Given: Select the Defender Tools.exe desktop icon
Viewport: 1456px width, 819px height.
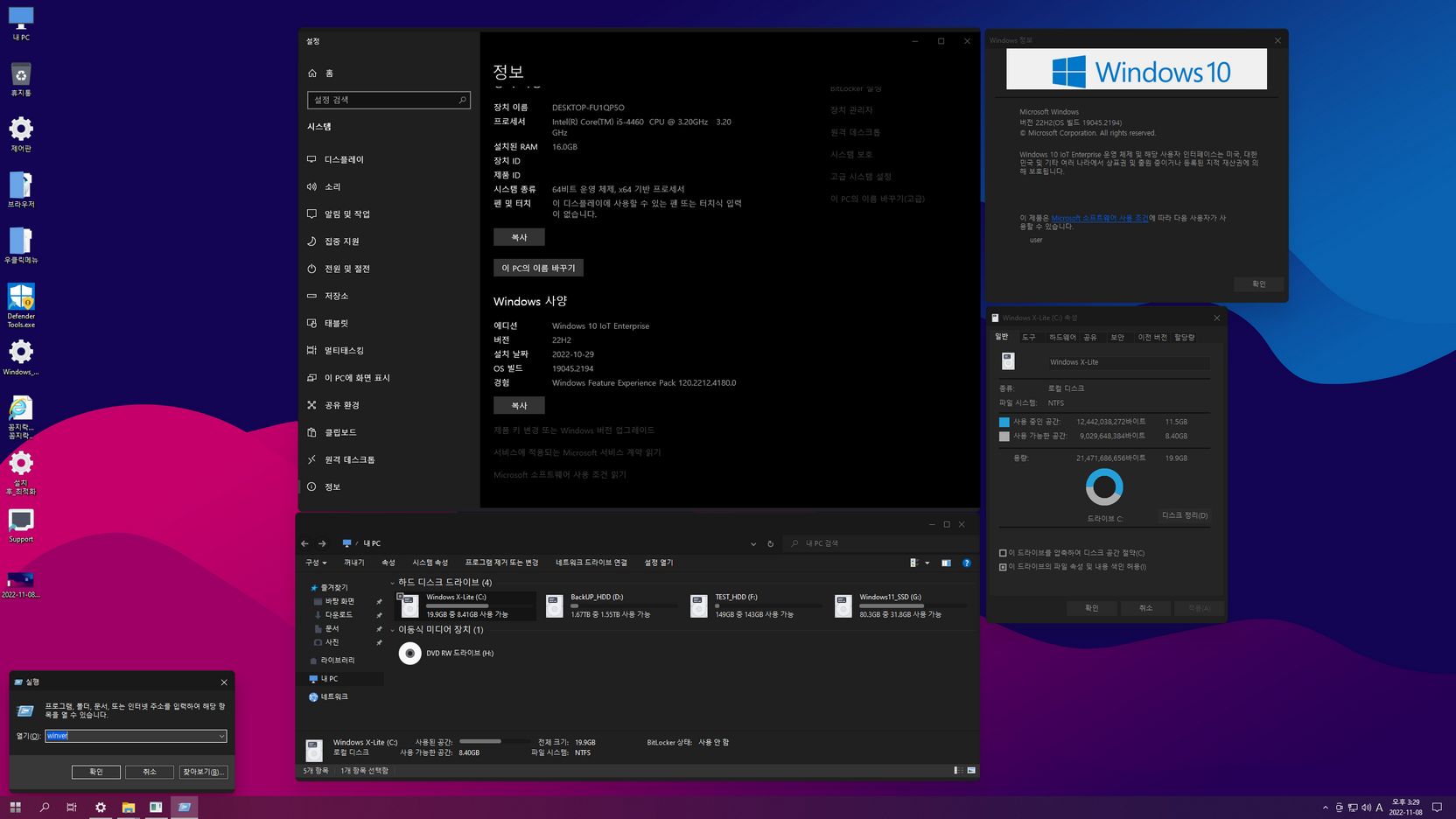Looking at the screenshot, I should coord(21,305).
